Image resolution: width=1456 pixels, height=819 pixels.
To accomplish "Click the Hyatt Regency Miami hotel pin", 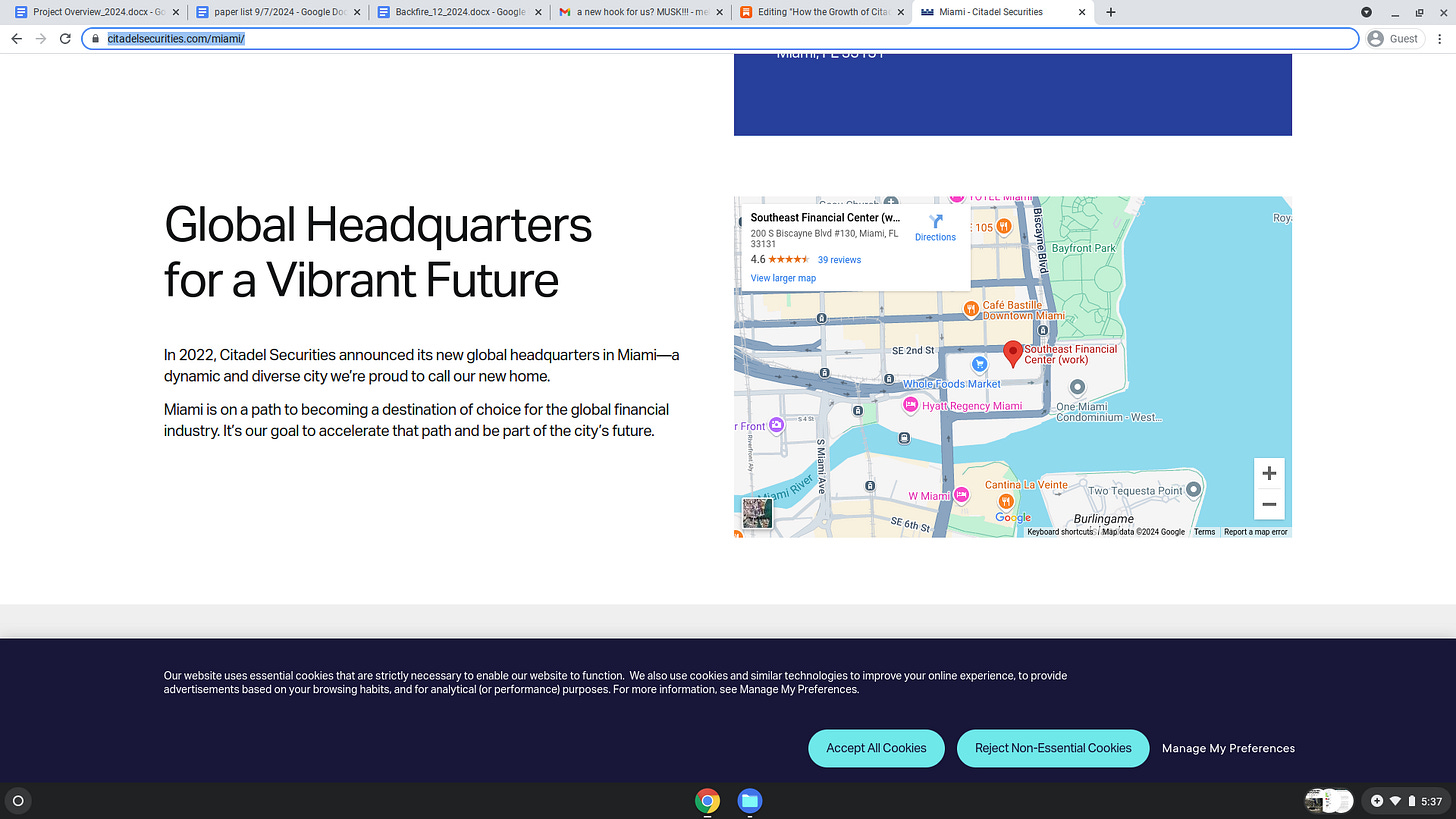I will pos(910,405).
